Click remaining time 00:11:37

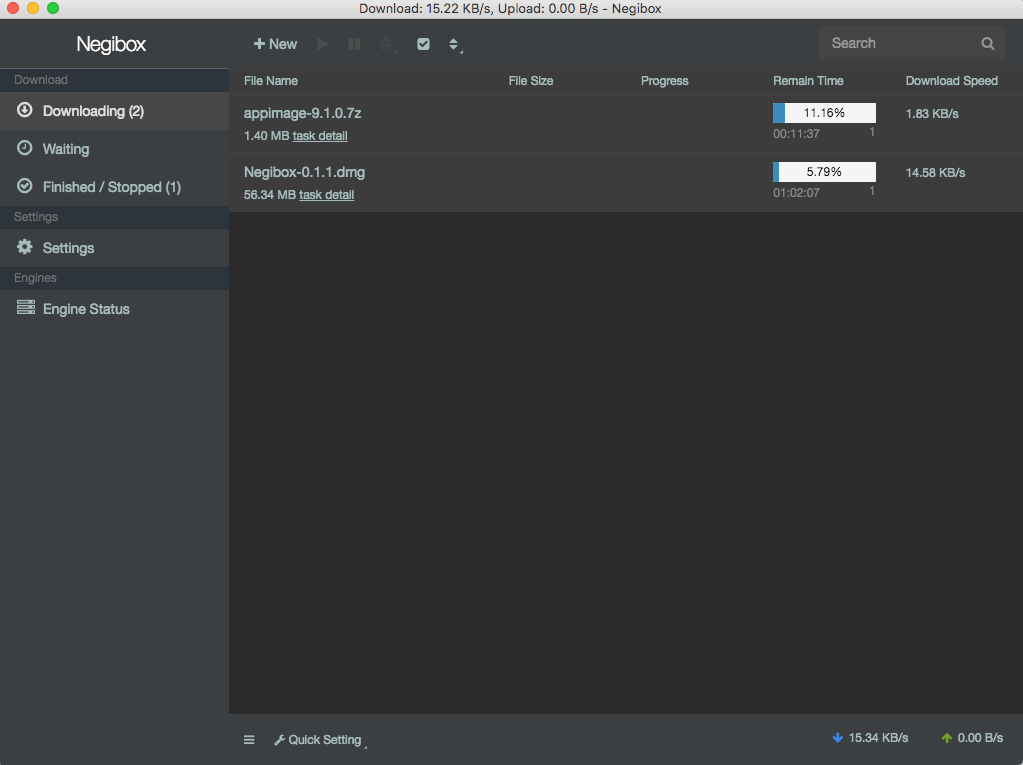(796, 134)
